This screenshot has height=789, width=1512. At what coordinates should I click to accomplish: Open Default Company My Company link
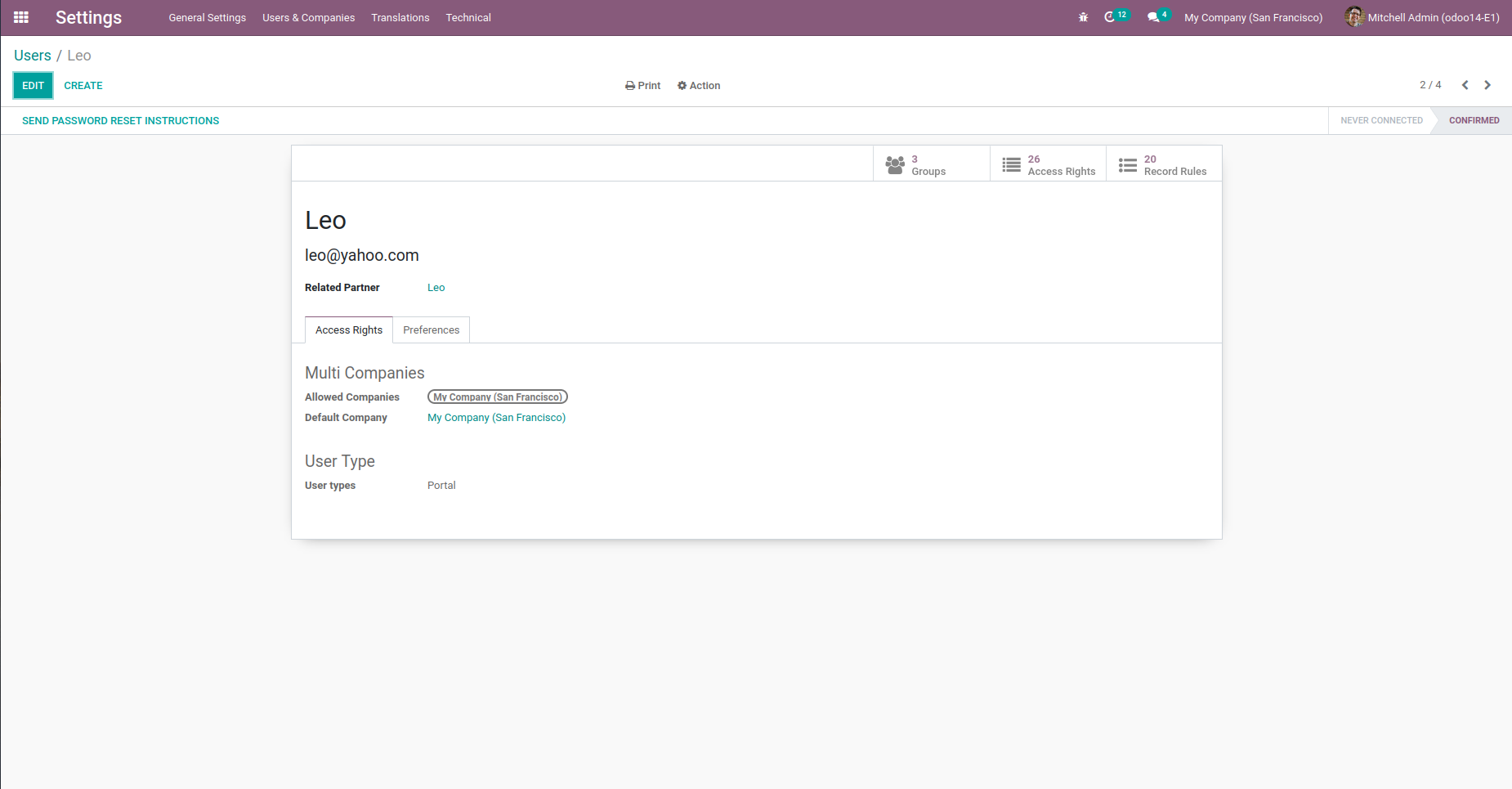click(496, 418)
